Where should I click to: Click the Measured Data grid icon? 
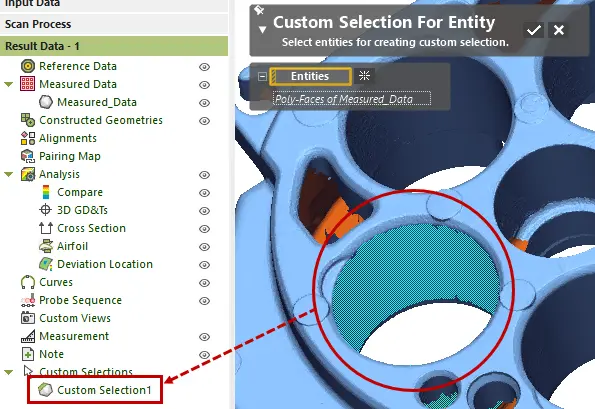coord(28,84)
